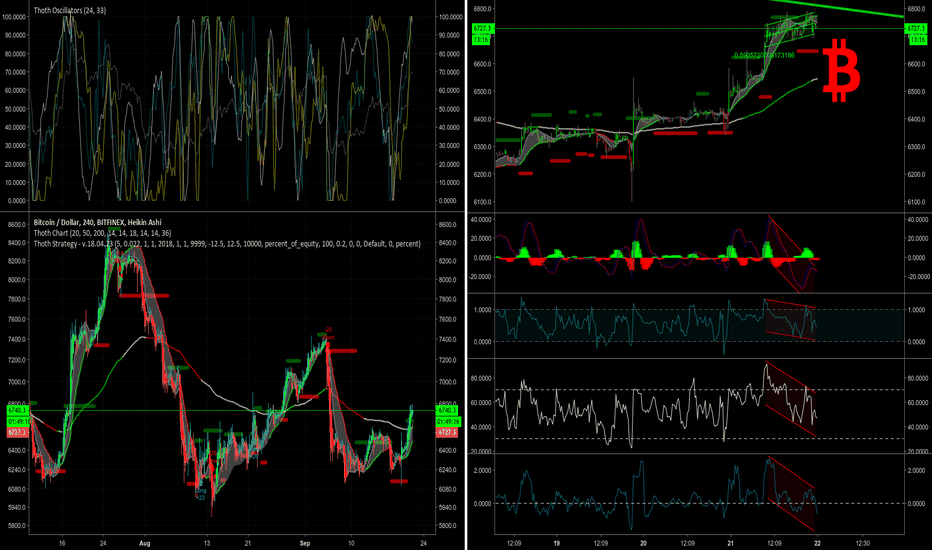Click the Long +23 strategy entry label
This screenshot has height=550, width=932.
point(201,494)
